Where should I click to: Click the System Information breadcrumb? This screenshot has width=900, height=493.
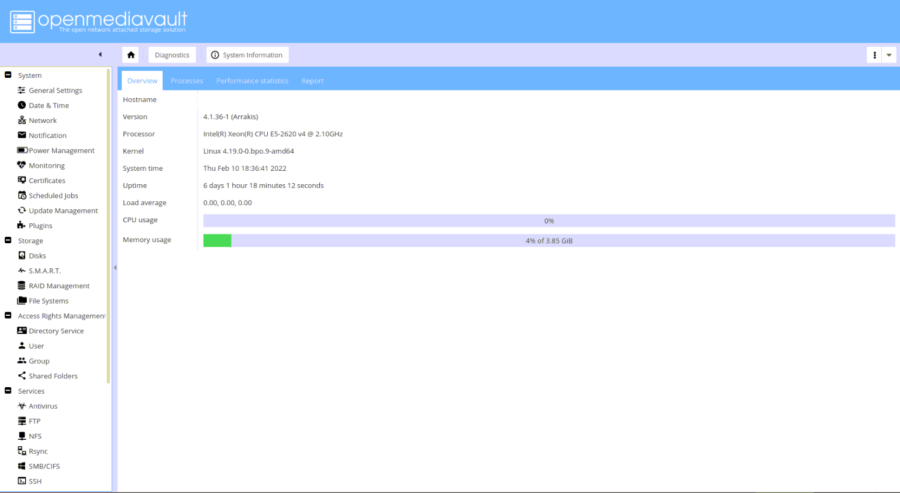(x=247, y=55)
